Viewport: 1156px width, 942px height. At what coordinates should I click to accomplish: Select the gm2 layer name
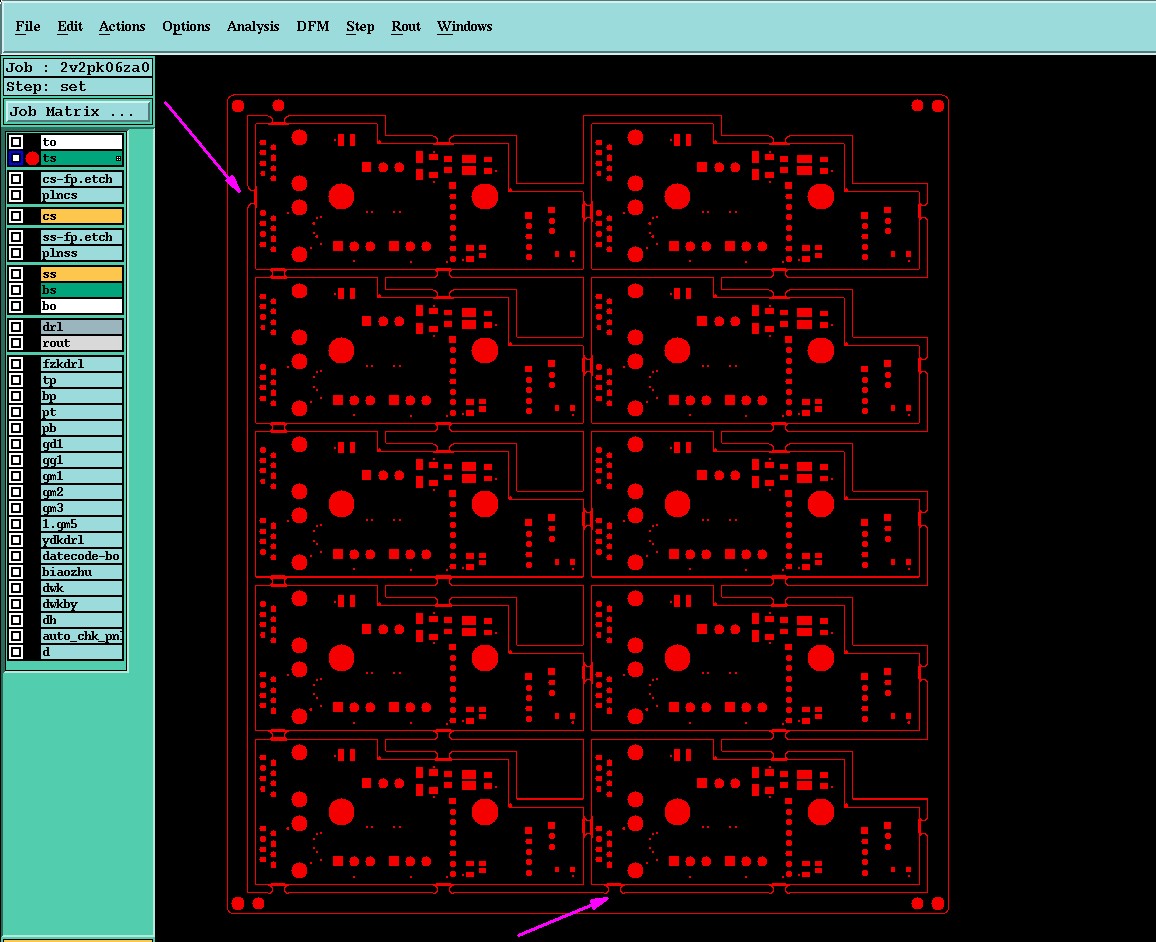point(81,492)
